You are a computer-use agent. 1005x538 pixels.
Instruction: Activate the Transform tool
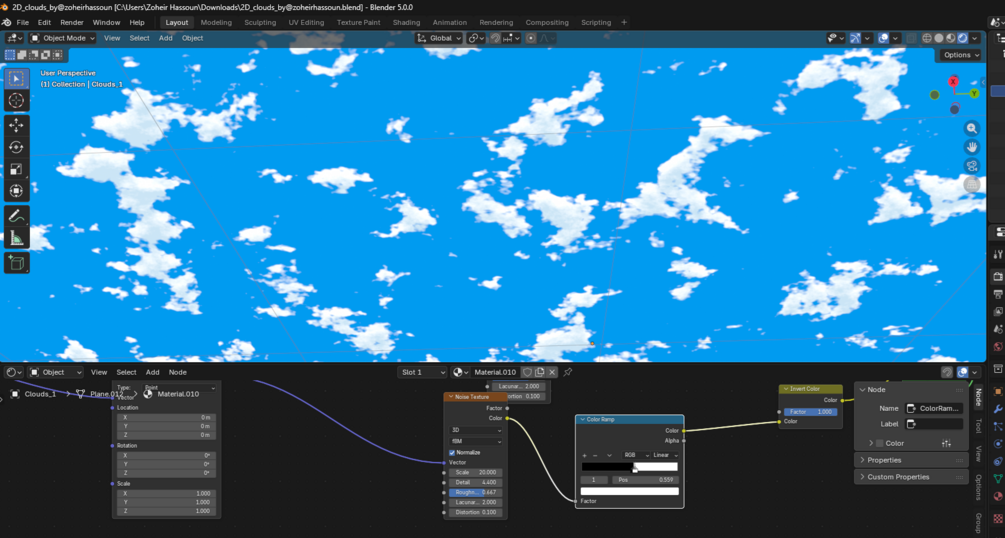(x=17, y=191)
